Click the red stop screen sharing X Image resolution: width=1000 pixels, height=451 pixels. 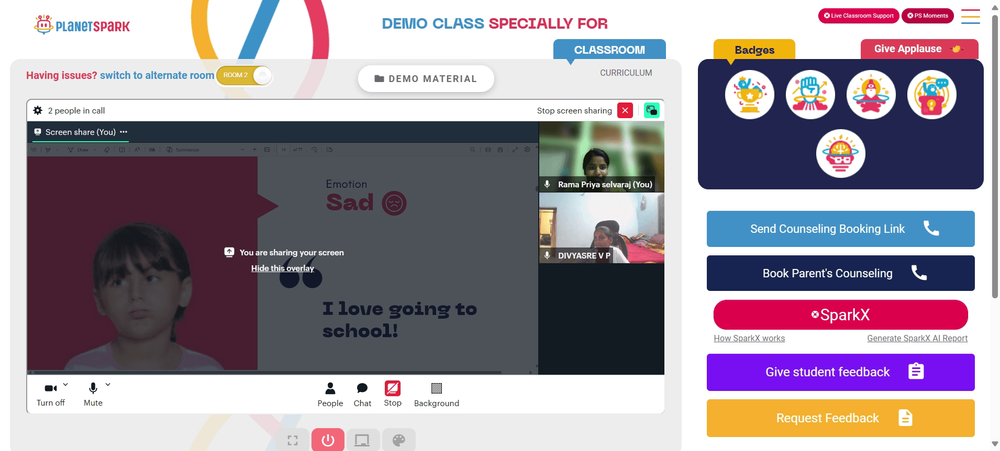point(625,110)
